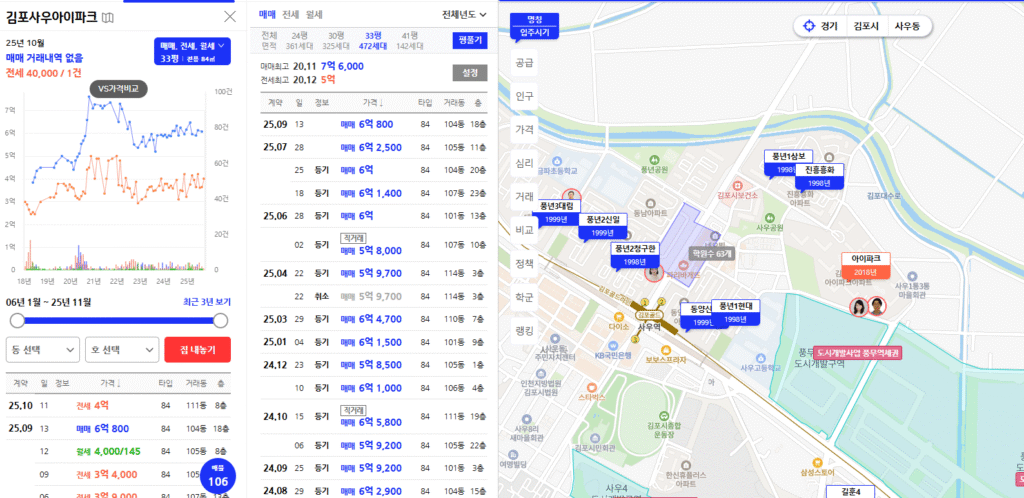Click the 김포시 breadcrumb
This screenshot has width=1024, height=498.
point(867,26)
